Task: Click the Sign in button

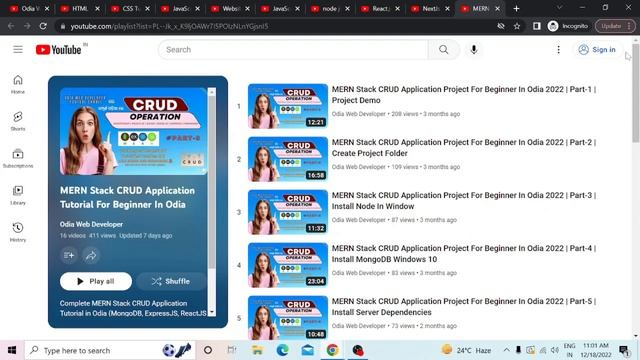Action: 597,50
